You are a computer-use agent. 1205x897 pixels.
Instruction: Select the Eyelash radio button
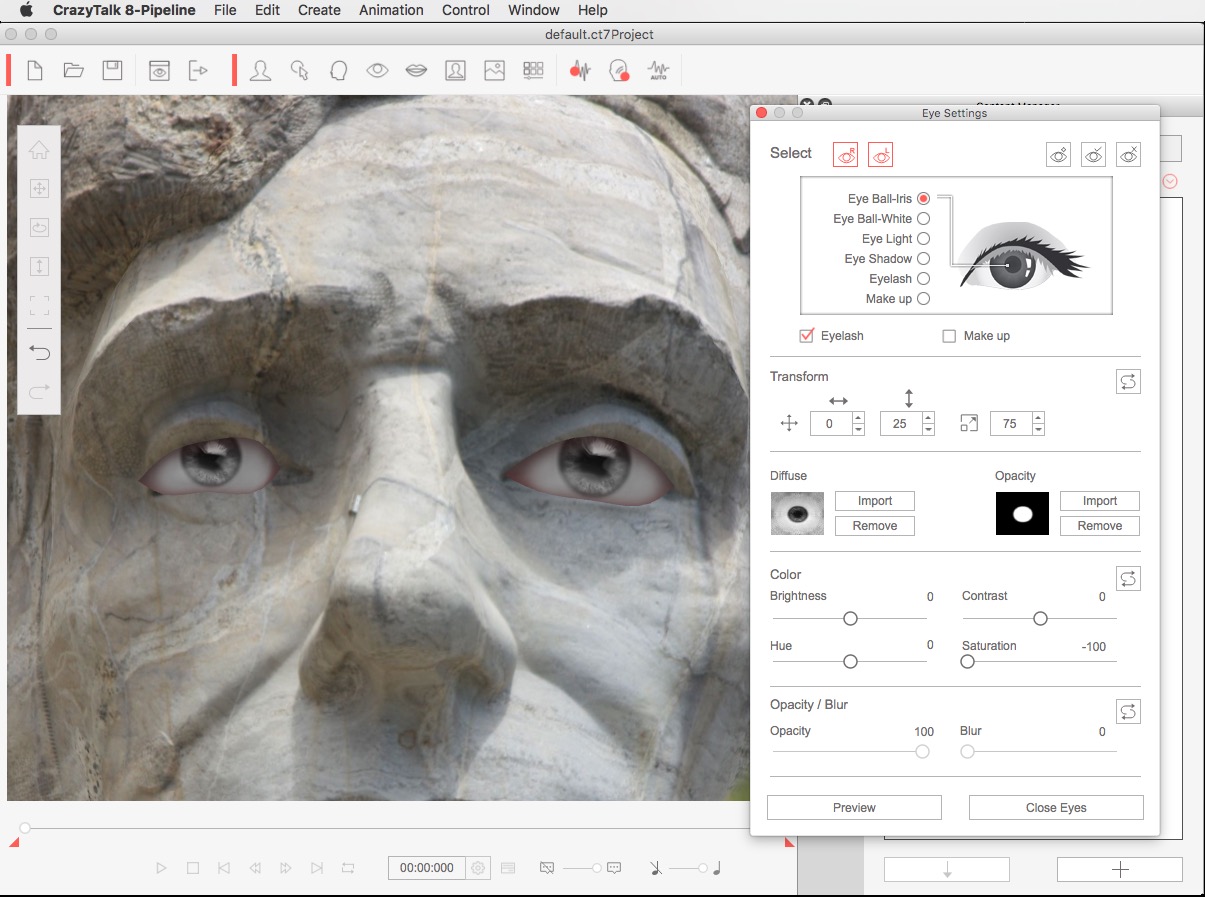pos(923,279)
